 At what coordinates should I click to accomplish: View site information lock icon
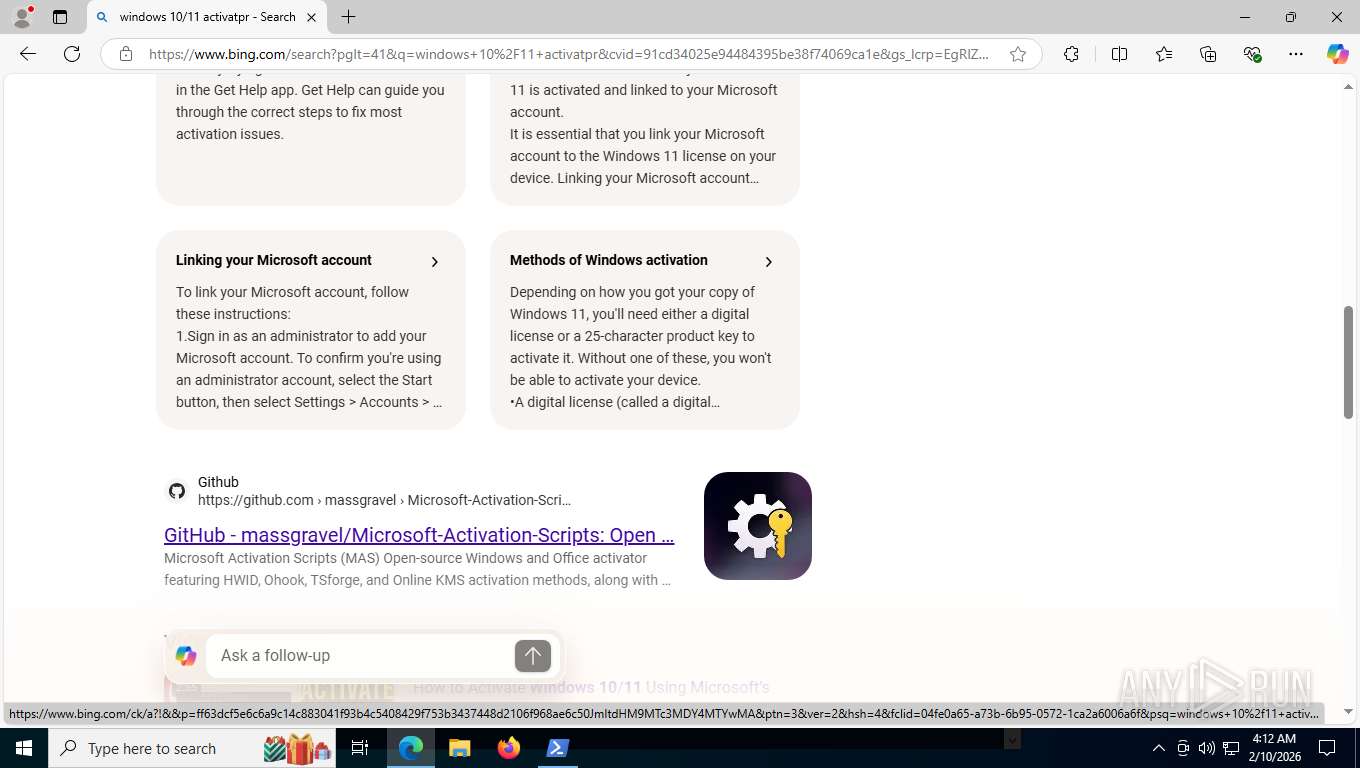point(126,54)
